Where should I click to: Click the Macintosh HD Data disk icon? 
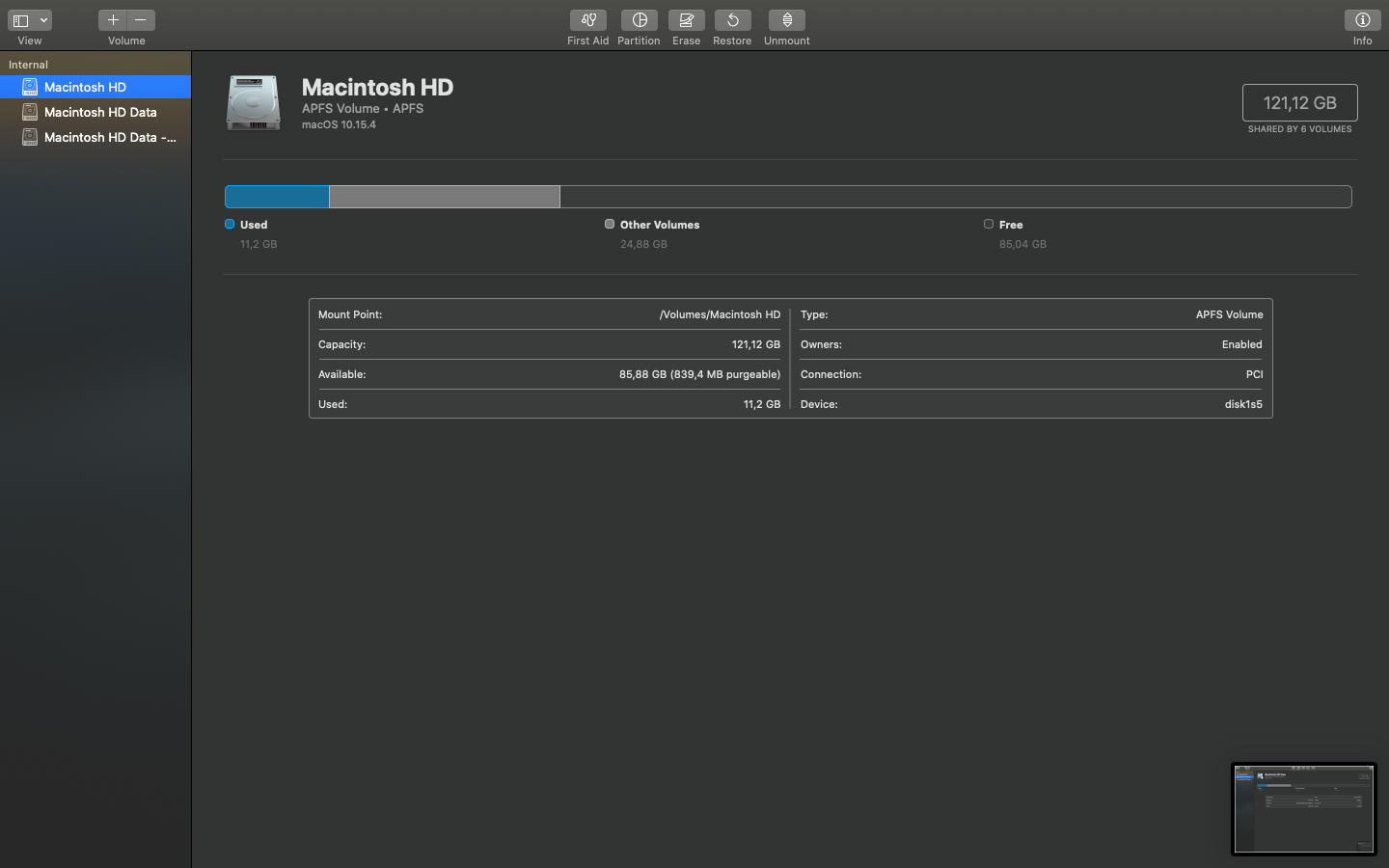pos(30,112)
